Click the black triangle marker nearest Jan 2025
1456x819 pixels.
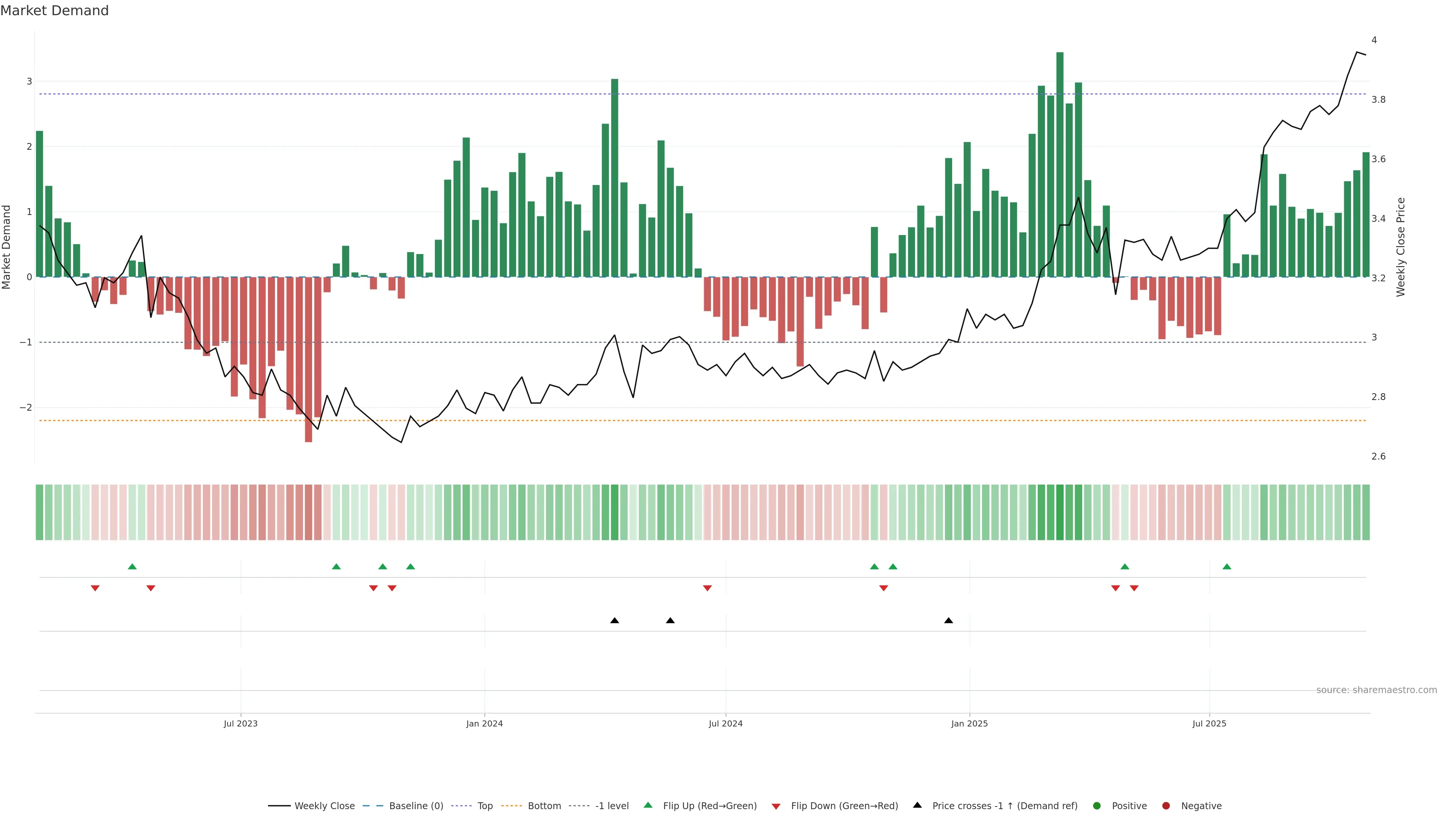pos(948,621)
